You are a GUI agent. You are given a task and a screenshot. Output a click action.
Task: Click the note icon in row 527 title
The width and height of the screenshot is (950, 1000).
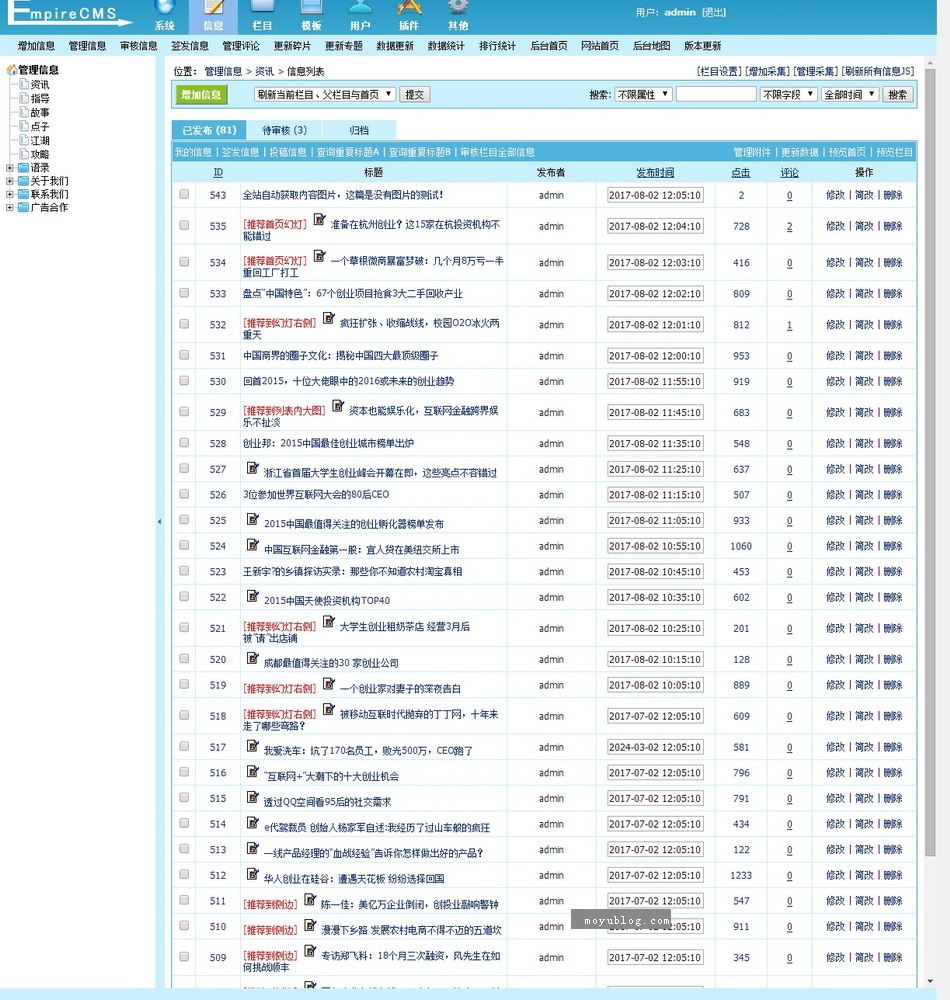pyautogui.click(x=252, y=468)
